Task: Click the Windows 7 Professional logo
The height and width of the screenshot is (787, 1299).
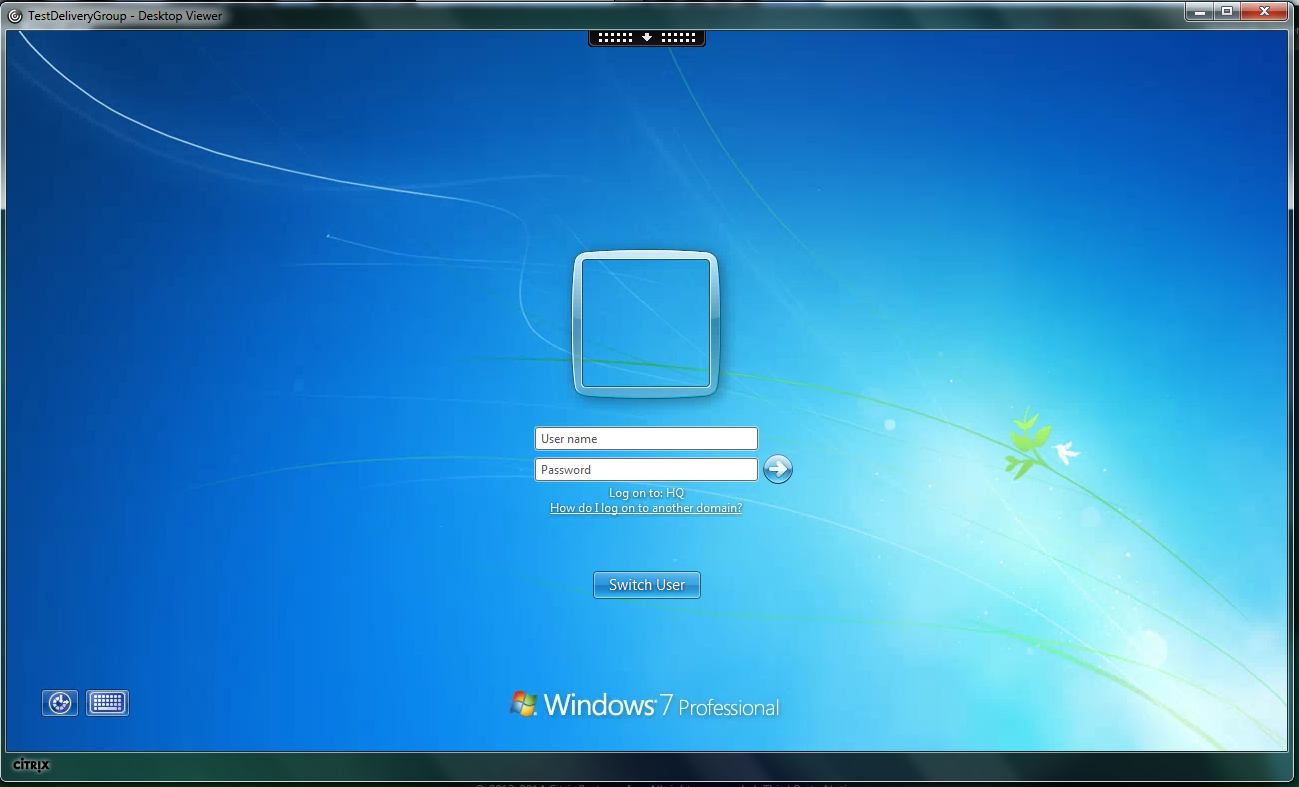Action: (646, 704)
